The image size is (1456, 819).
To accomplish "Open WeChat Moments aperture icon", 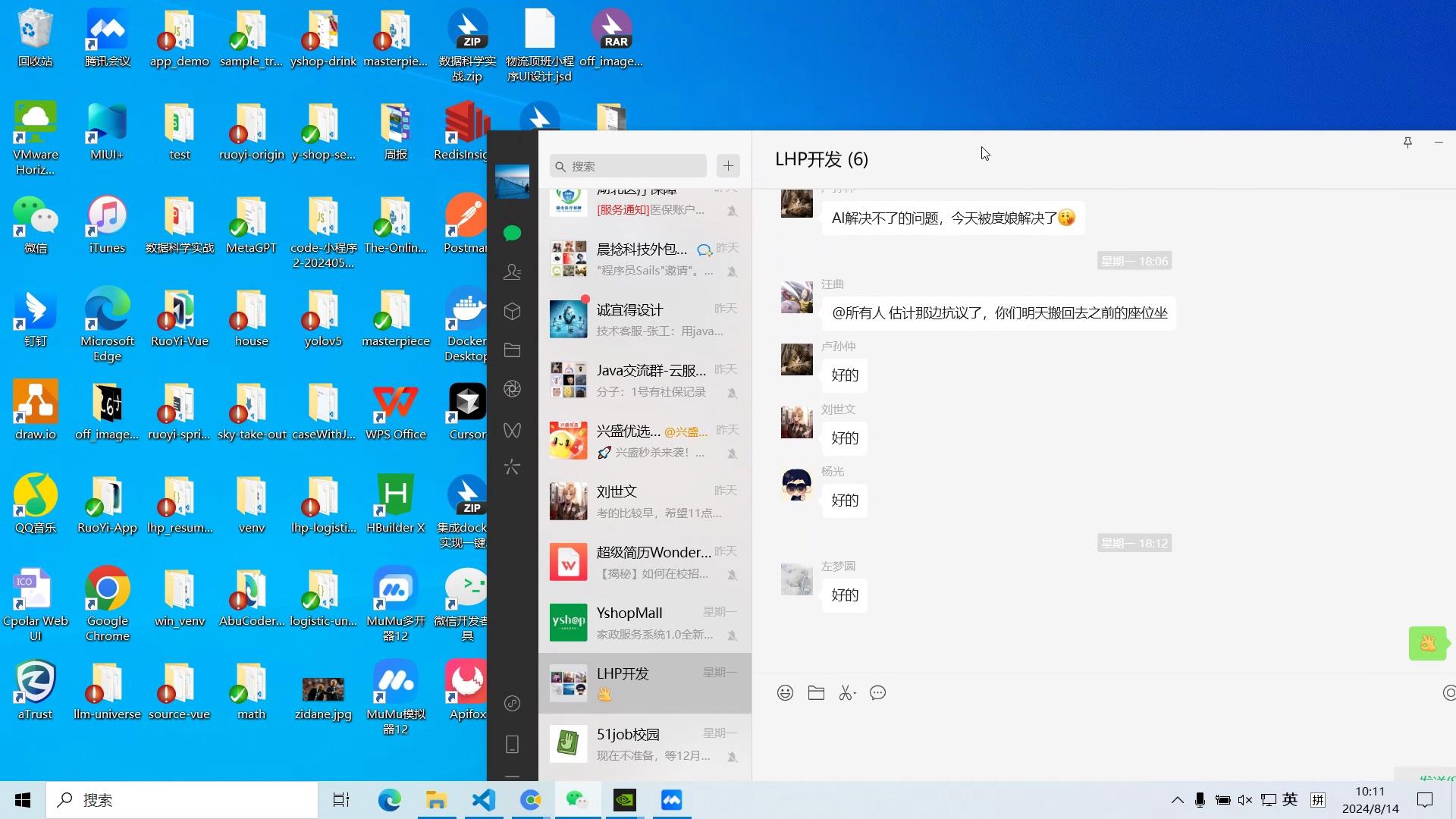I will point(512,389).
